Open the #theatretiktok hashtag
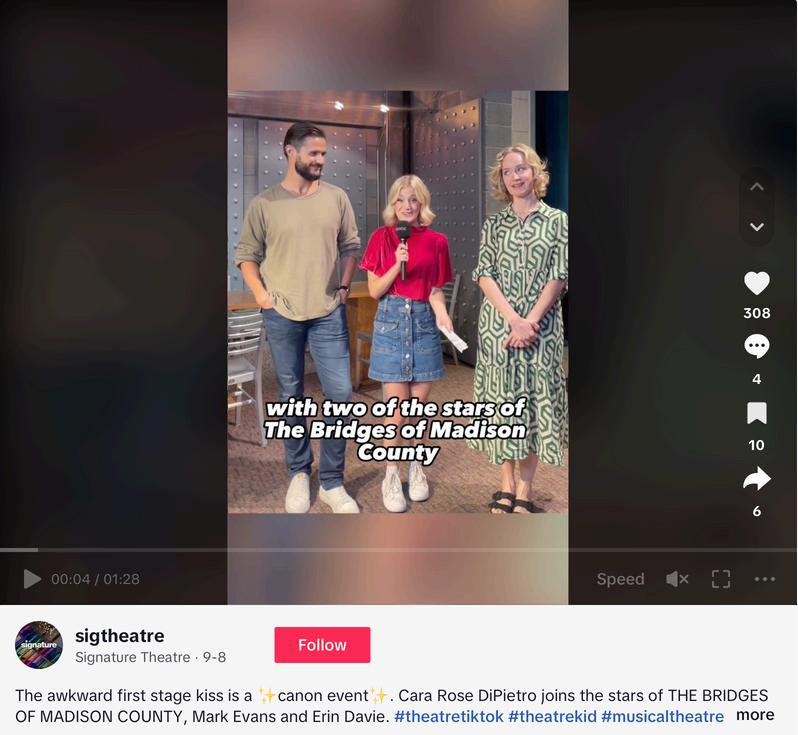This screenshot has height=735, width=798. 448,716
